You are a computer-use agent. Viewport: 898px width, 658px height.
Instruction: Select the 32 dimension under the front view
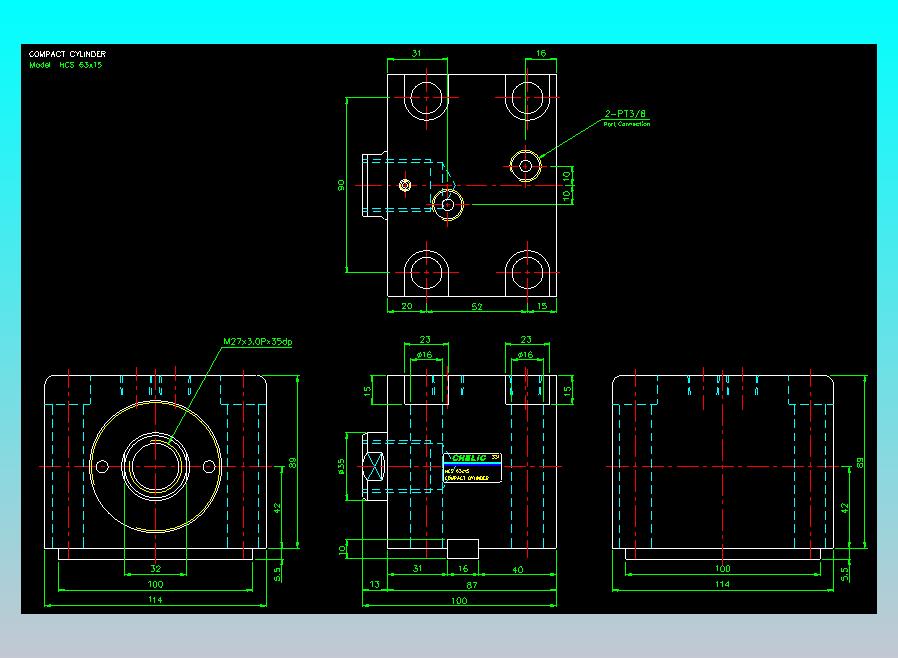coord(155,569)
